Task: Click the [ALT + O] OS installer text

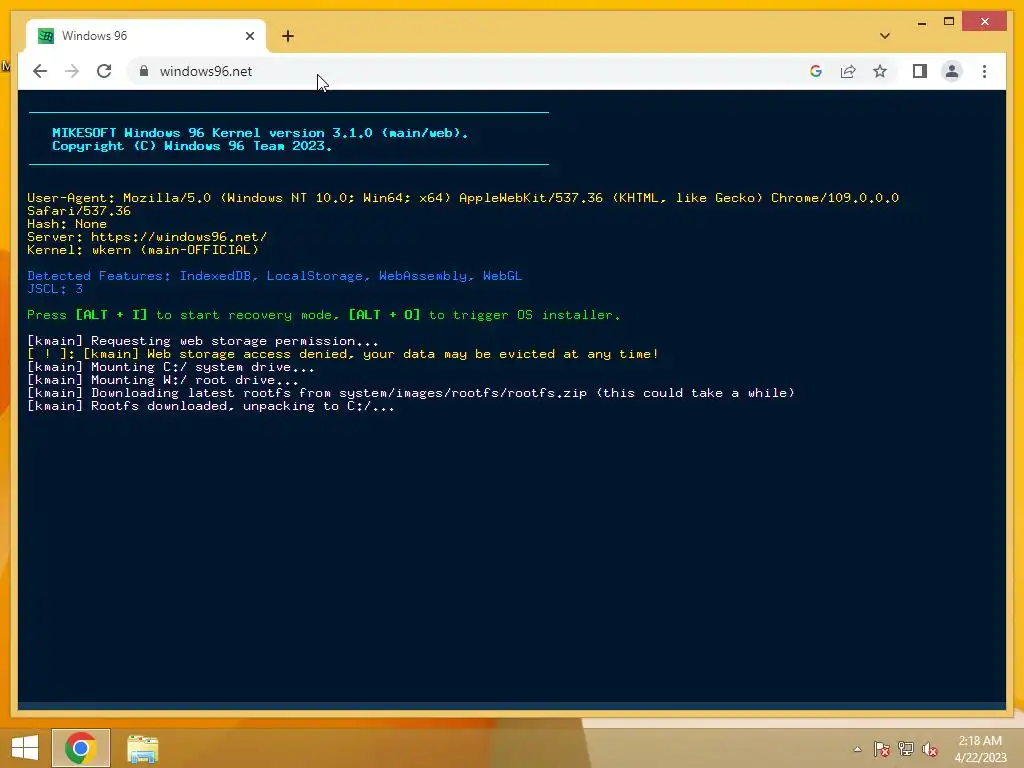Action: click(x=385, y=315)
